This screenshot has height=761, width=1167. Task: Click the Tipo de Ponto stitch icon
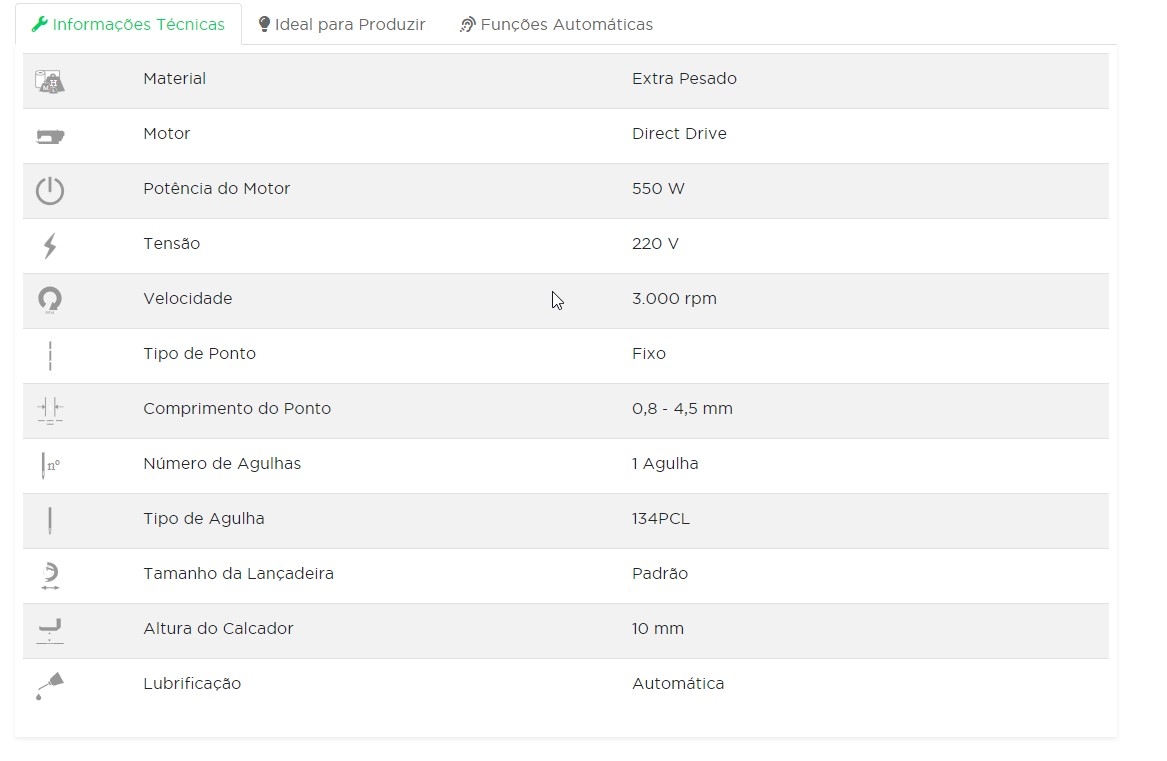pos(50,355)
